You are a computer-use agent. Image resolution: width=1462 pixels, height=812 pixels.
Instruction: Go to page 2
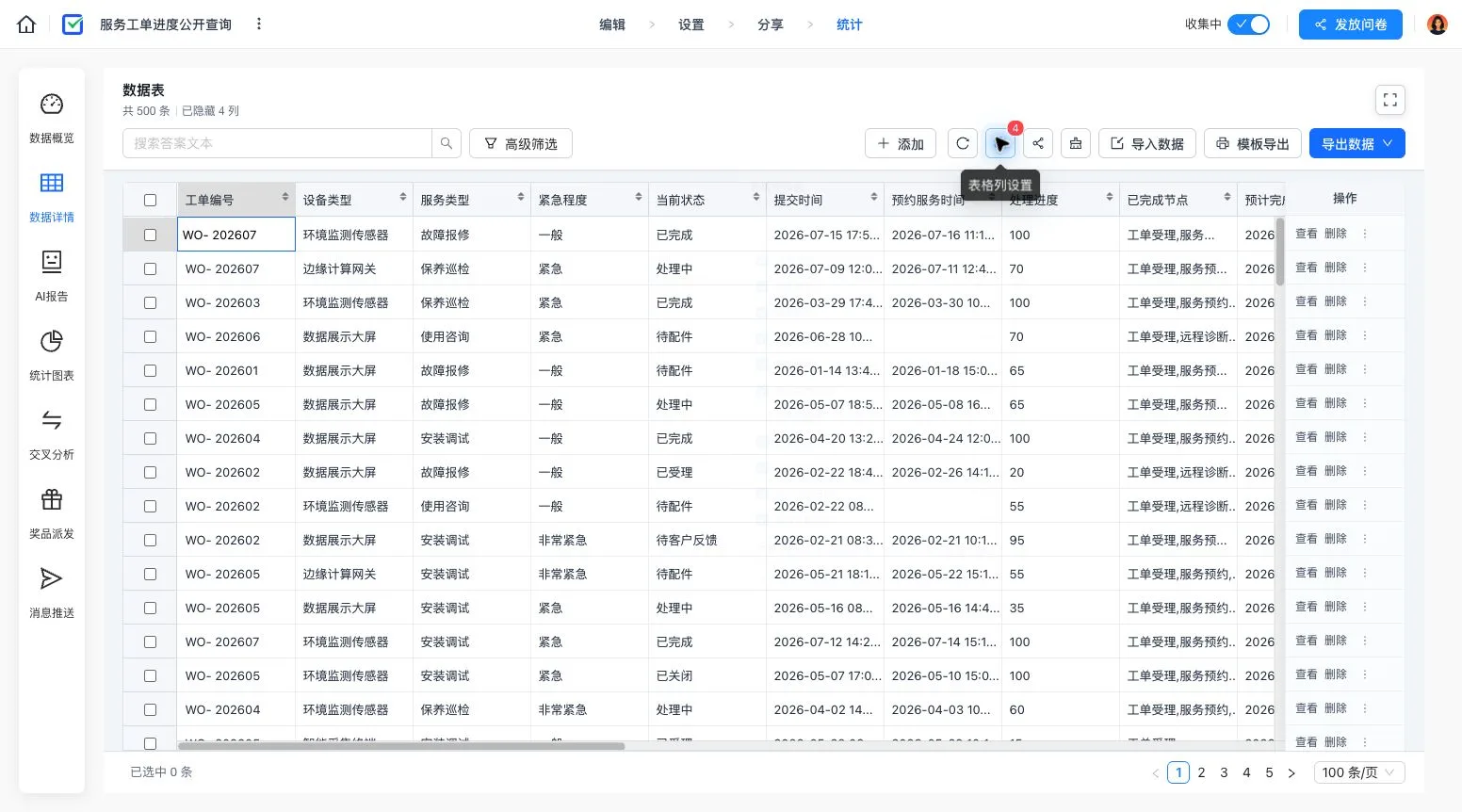tap(1201, 772)
